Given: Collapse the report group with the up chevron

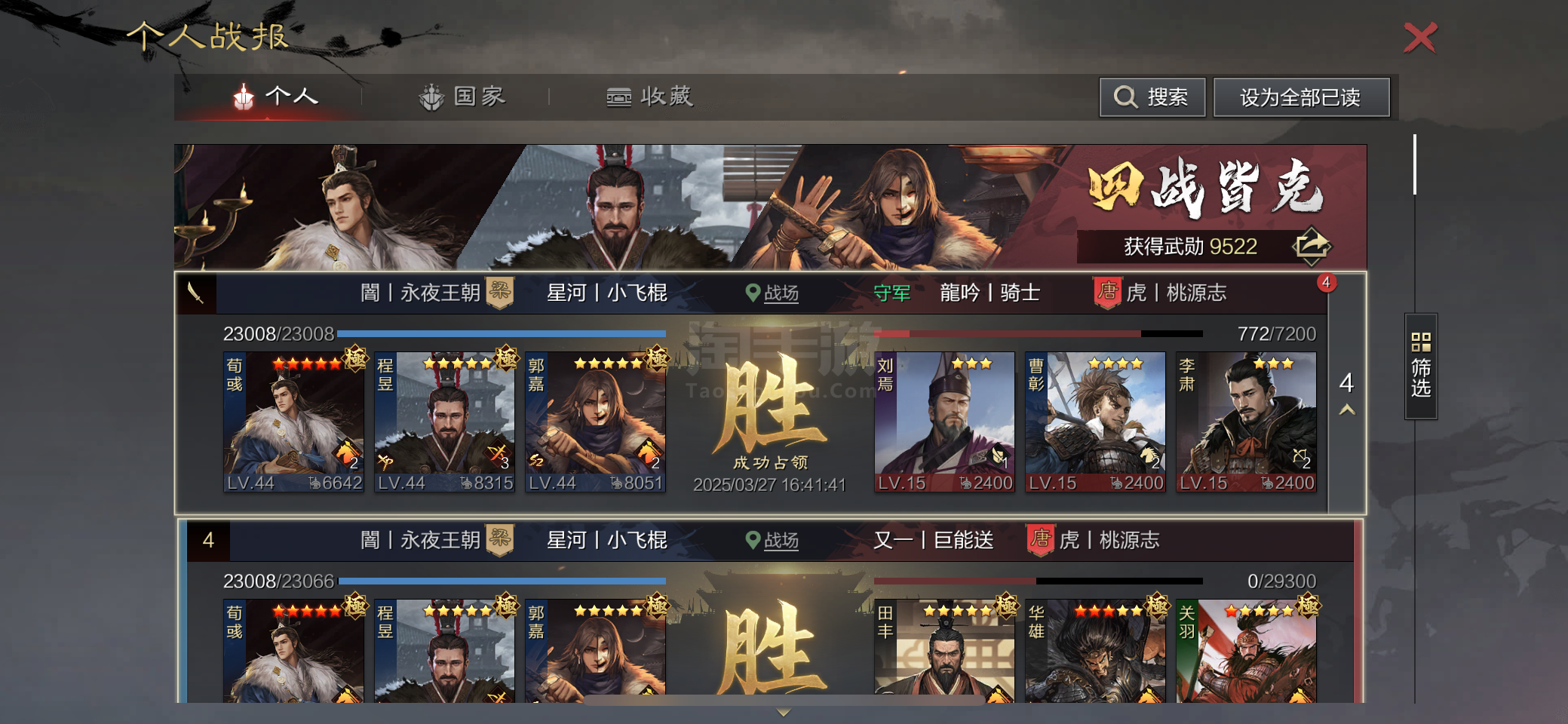Looking at the screenshot, I should pos(1347,410).
